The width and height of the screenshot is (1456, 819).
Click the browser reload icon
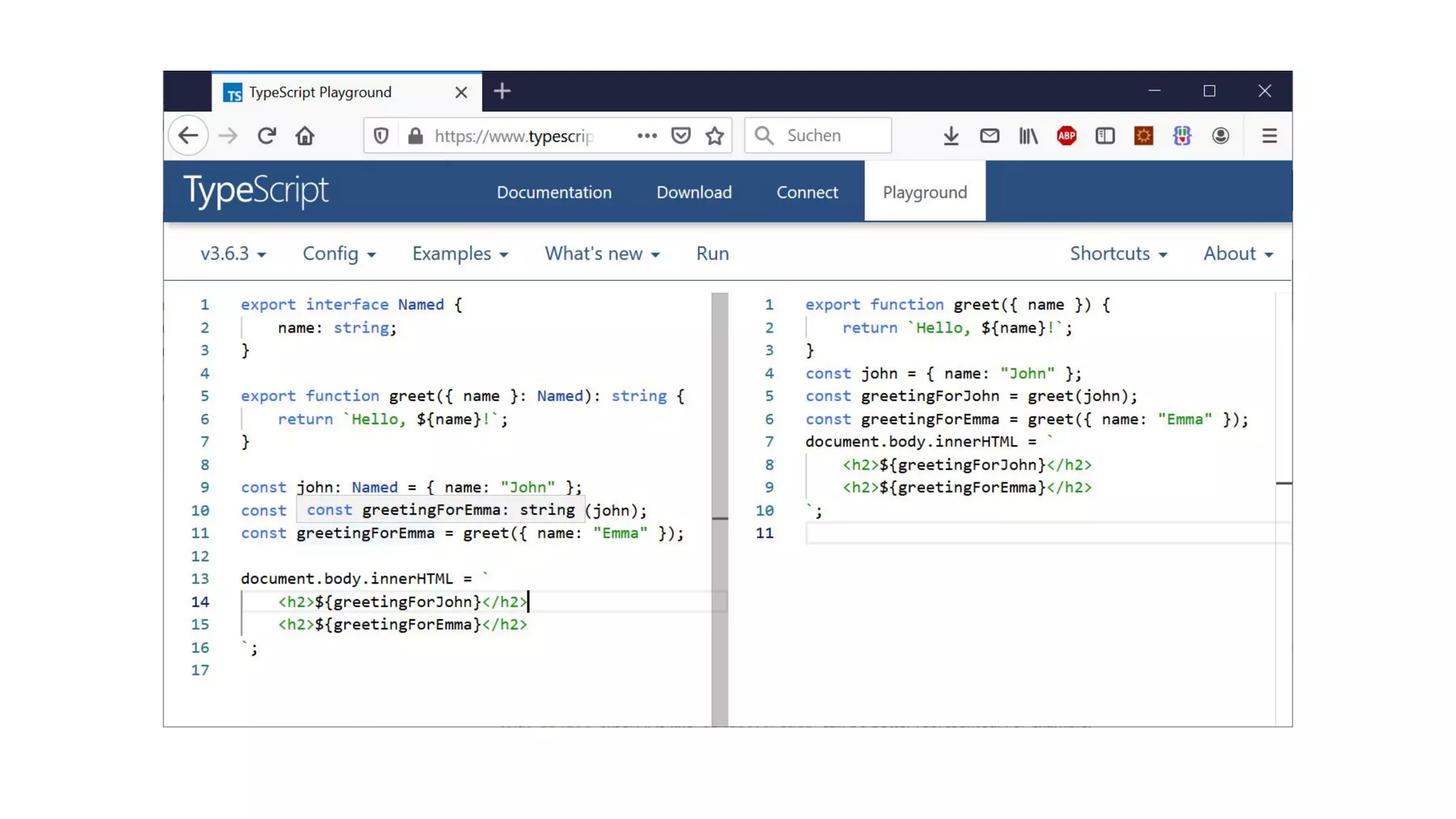[x=267, y=136]
